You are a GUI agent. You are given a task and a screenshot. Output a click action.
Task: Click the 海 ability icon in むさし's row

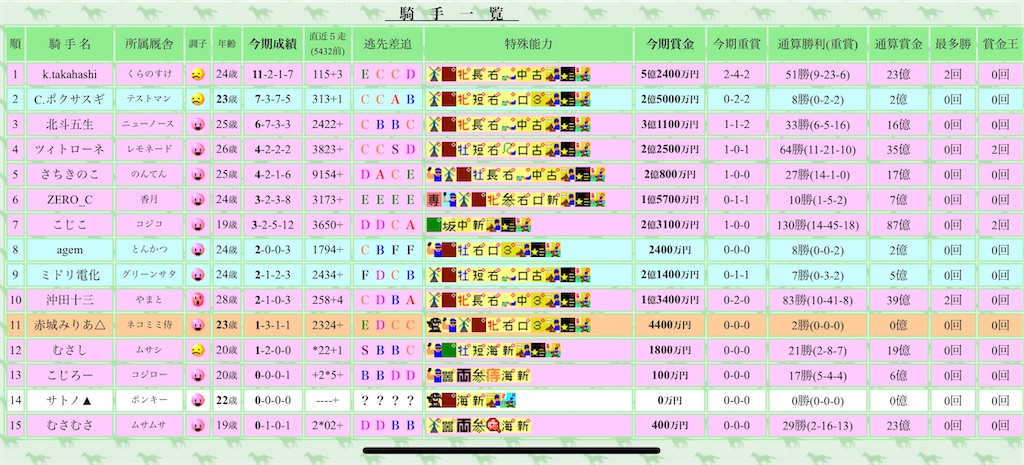tap(493, 350)
